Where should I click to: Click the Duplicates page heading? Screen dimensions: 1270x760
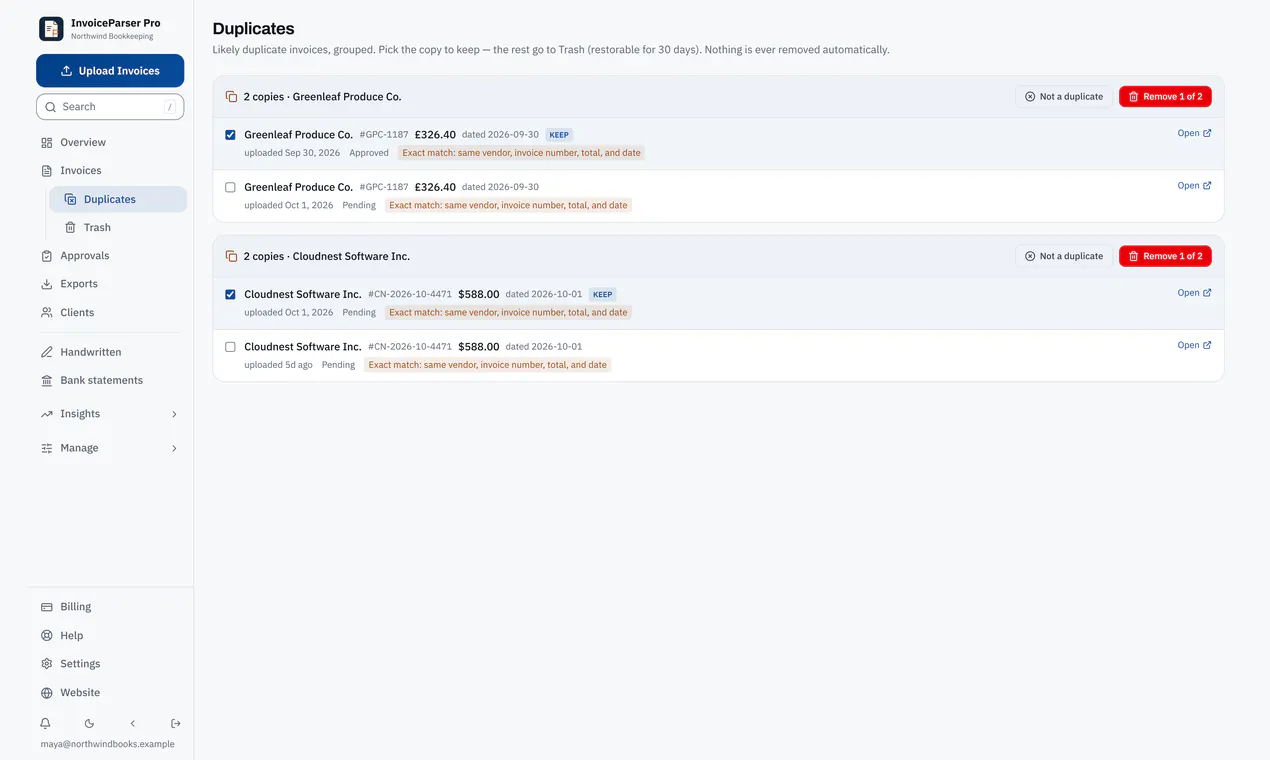(x=253, y=29)
